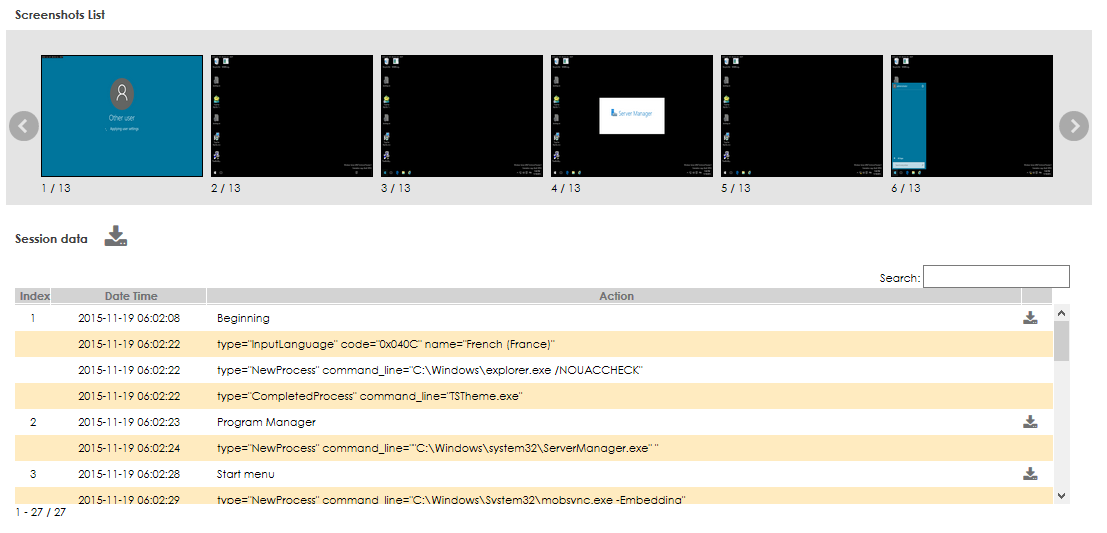View Server Manager screenshot 4 / 13
Image resolution: width=1107 pixels, height=533 pixels.
coord(632,116)
